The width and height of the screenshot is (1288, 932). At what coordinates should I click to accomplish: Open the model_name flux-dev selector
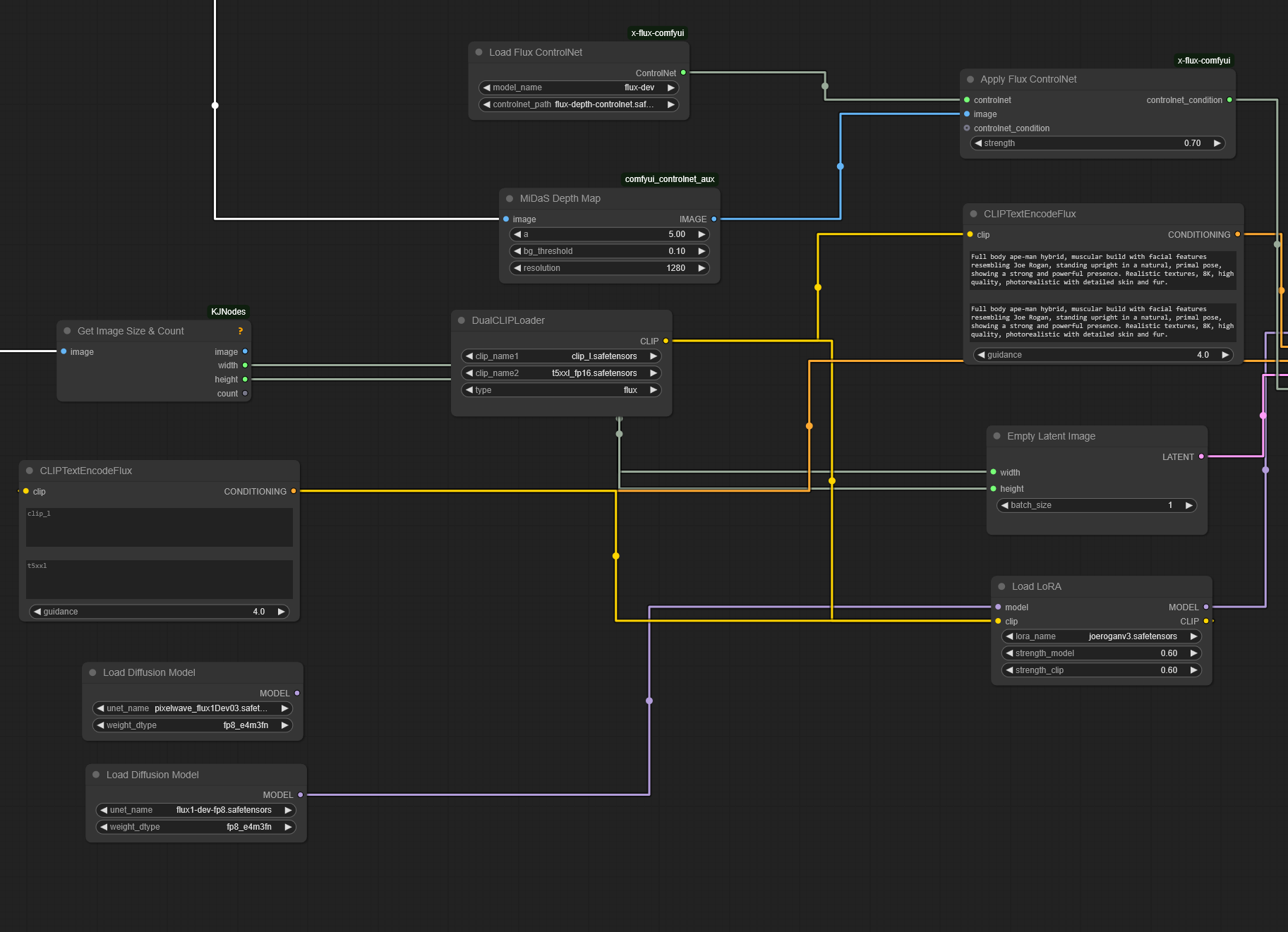[x=579, y=87]
